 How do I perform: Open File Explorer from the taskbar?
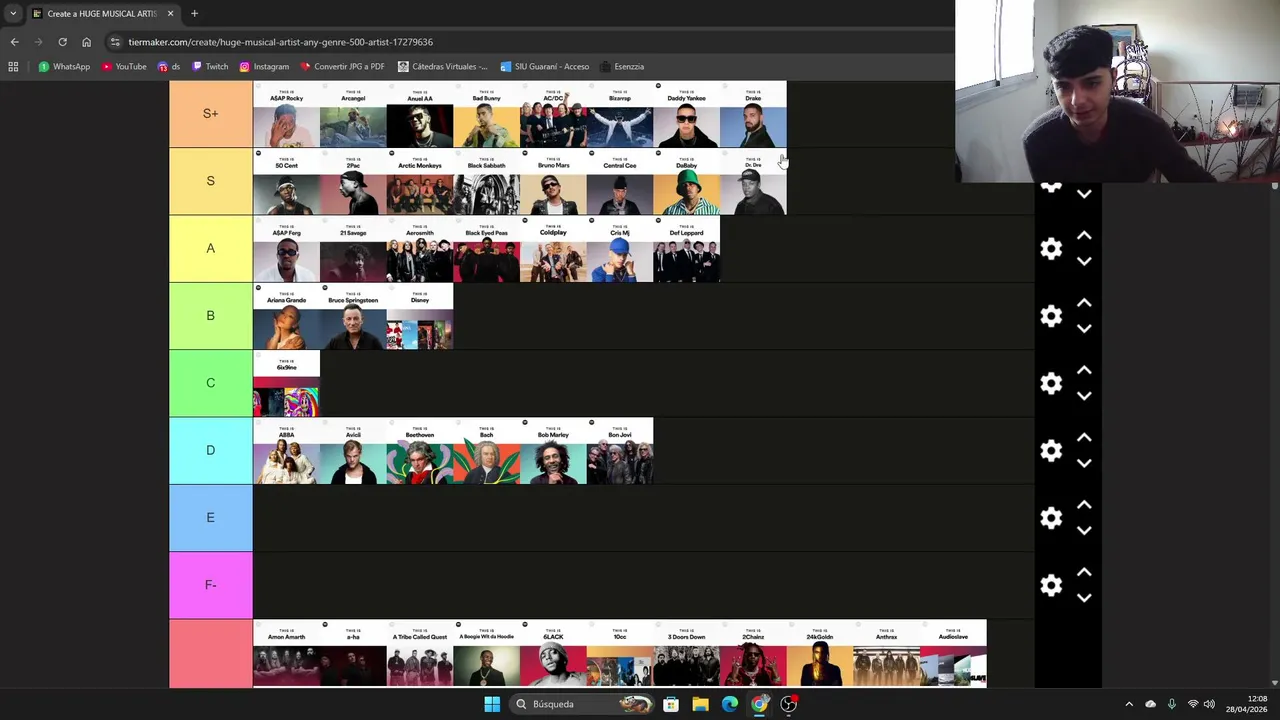tap(700, 704)
